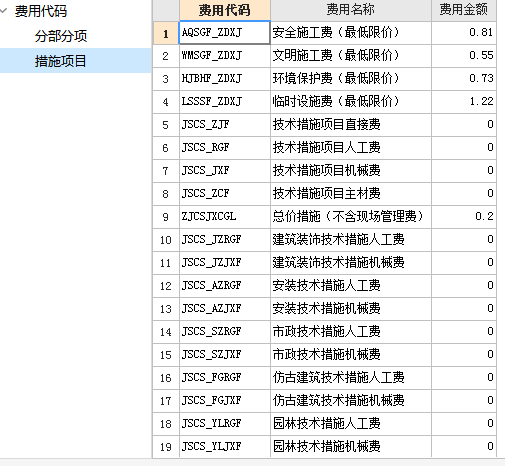
Task: Select the JSCS_SZJXF code cell
Action: pyautogui.click(x=225, y=355)
